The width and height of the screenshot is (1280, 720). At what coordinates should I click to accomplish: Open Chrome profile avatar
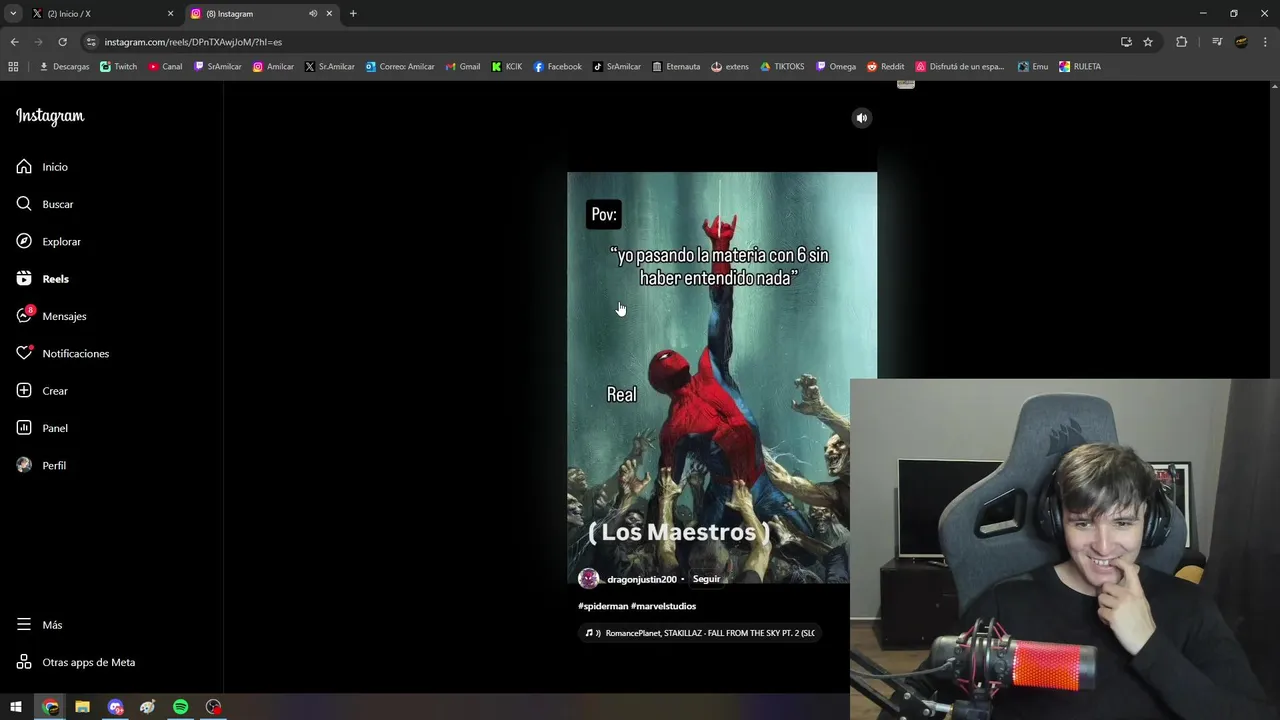[x=1241, y=42]
